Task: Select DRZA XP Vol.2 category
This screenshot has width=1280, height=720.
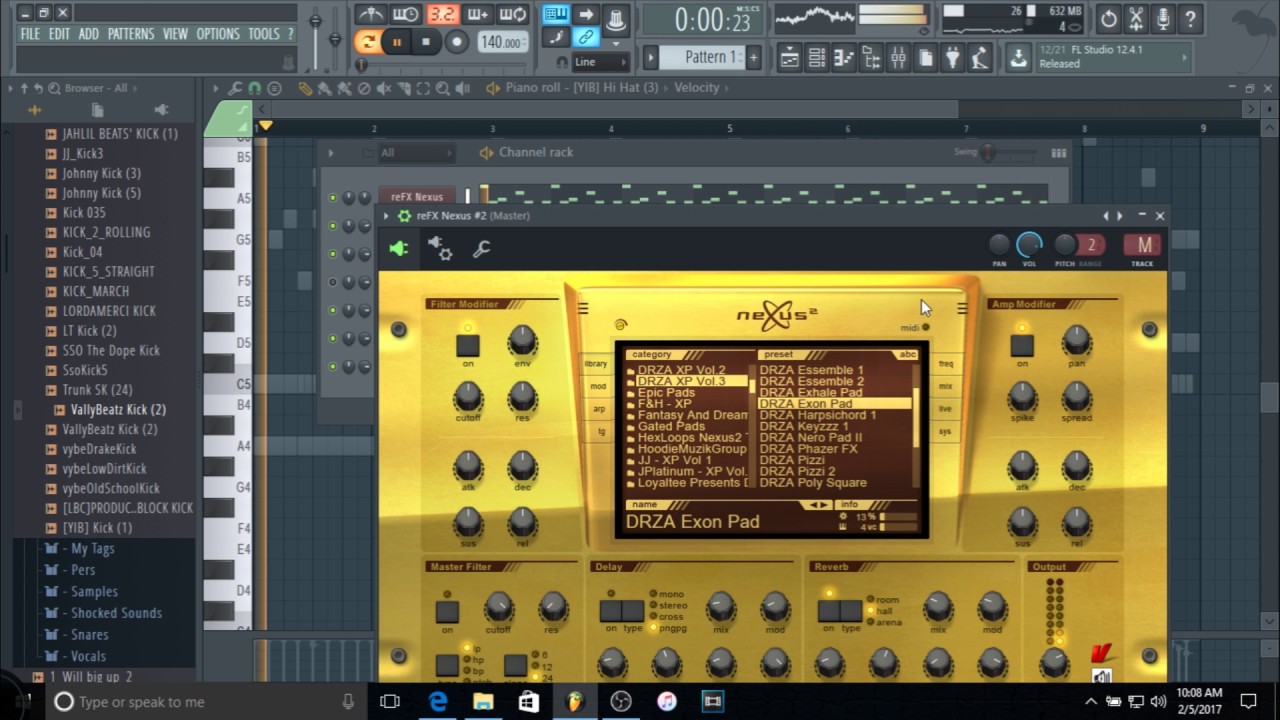Action: 682,370
